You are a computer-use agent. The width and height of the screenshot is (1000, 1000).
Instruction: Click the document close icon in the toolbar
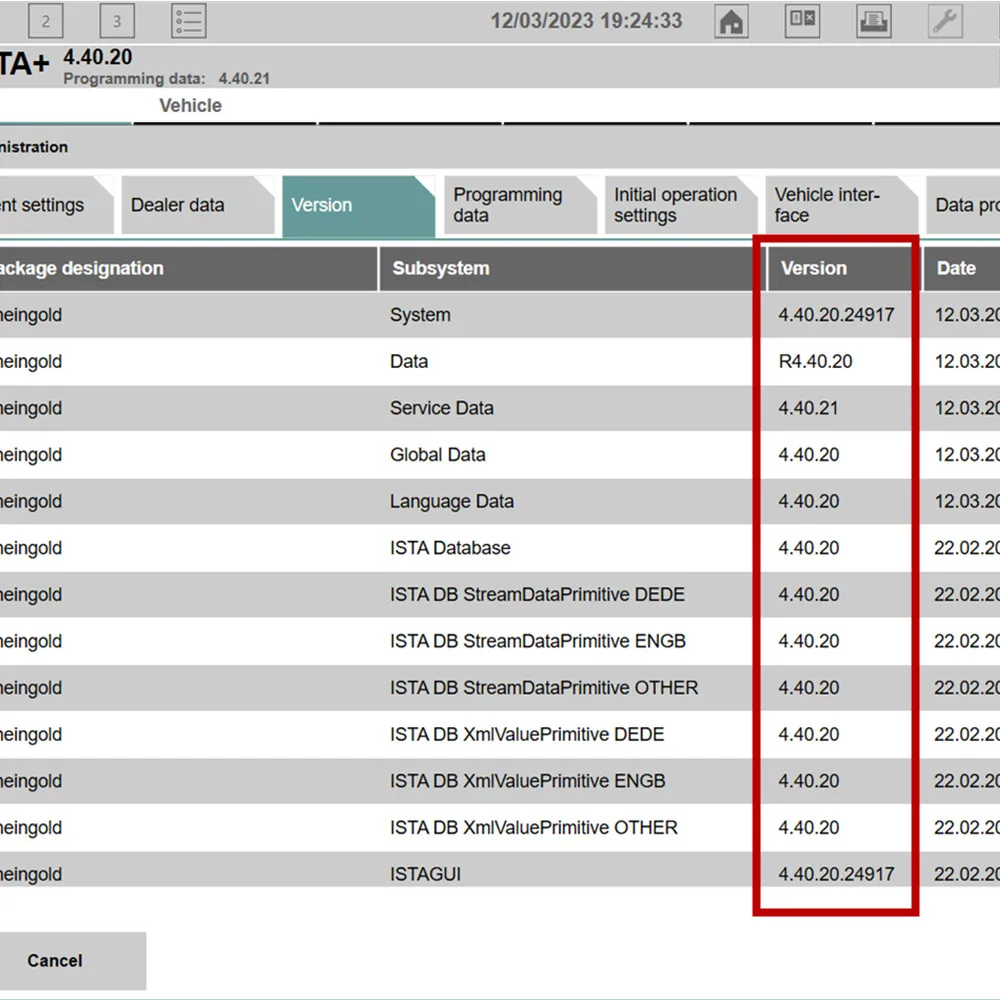coord(802,20)
